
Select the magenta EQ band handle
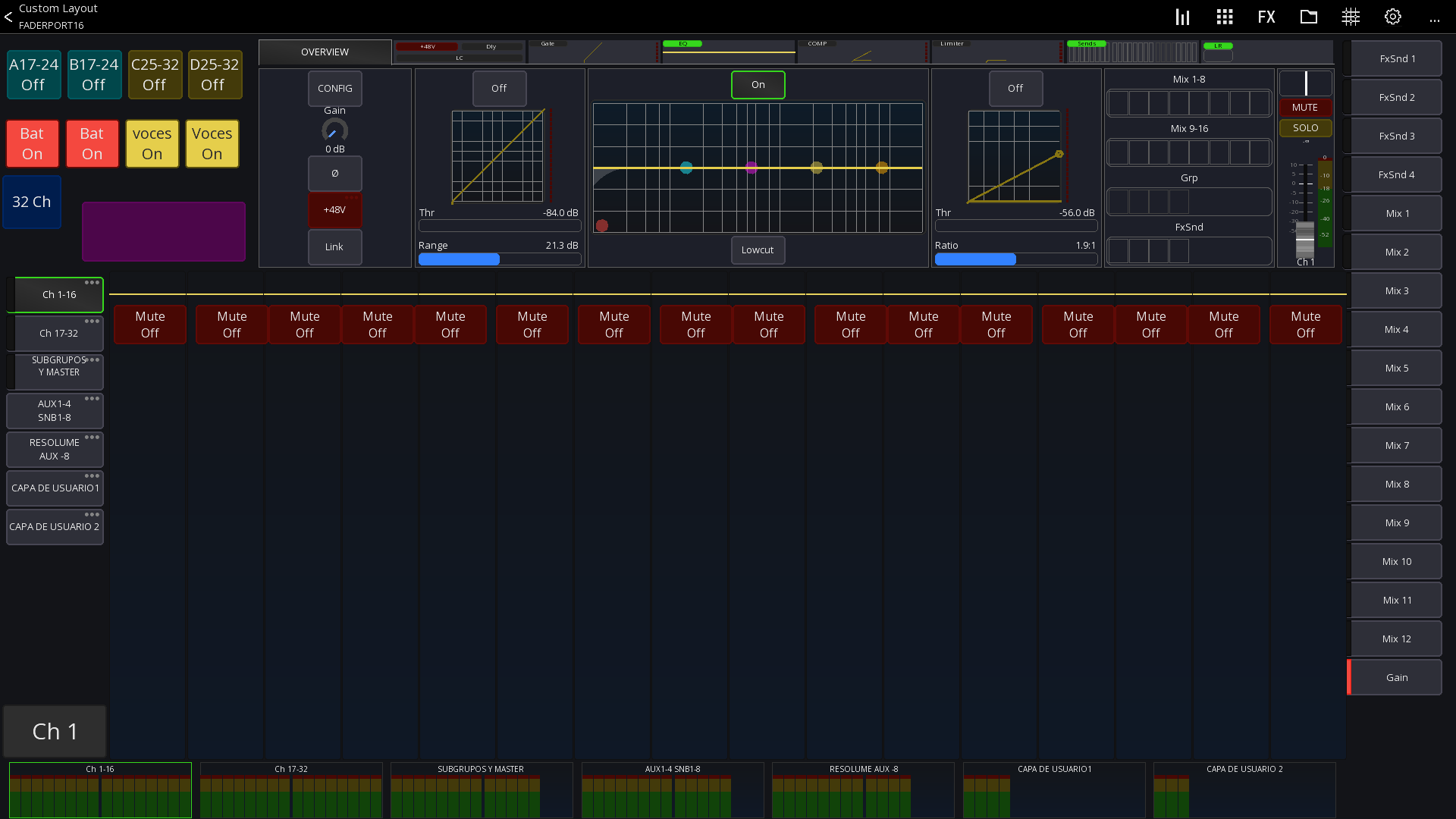(x=752, y=168)
